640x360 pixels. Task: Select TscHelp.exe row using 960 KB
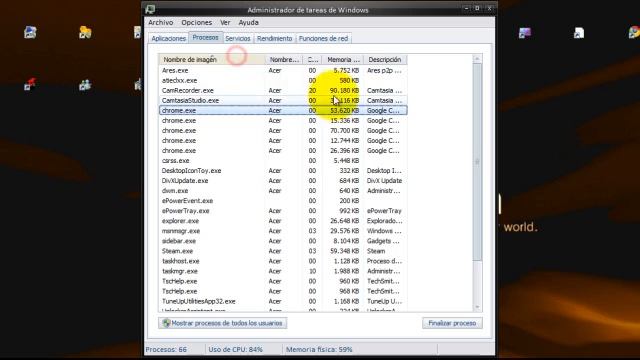(283, 281)
